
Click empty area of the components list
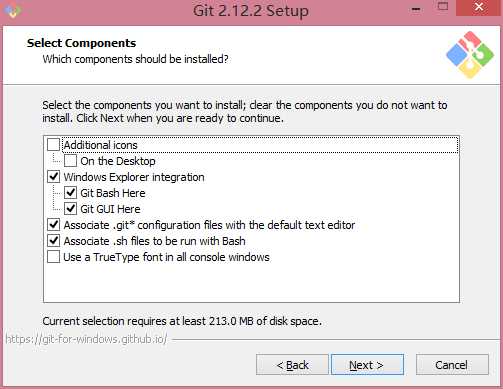(251, 283)
